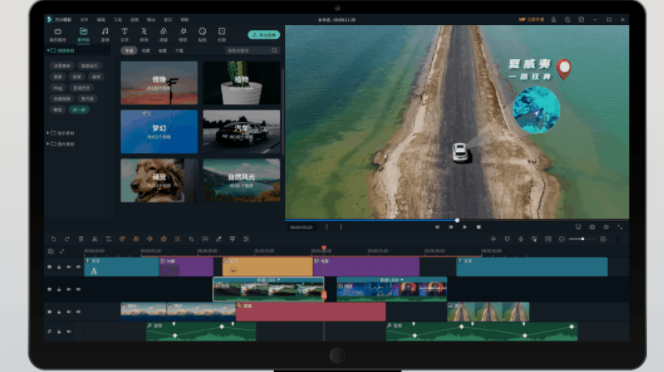664x372 pixels.
Task: Open the Stickers (smiley face) panel
Action: 202,34
